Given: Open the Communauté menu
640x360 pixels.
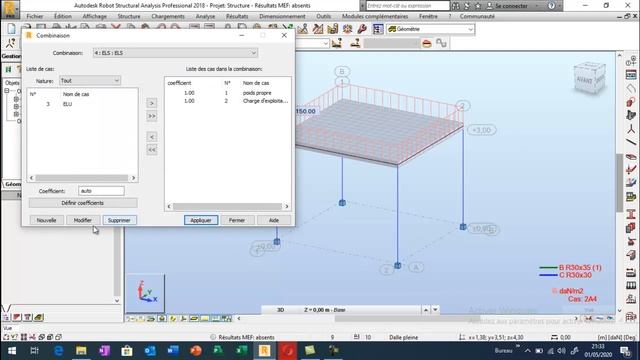Looking at the screenshot, I should [x=477, y=16].
